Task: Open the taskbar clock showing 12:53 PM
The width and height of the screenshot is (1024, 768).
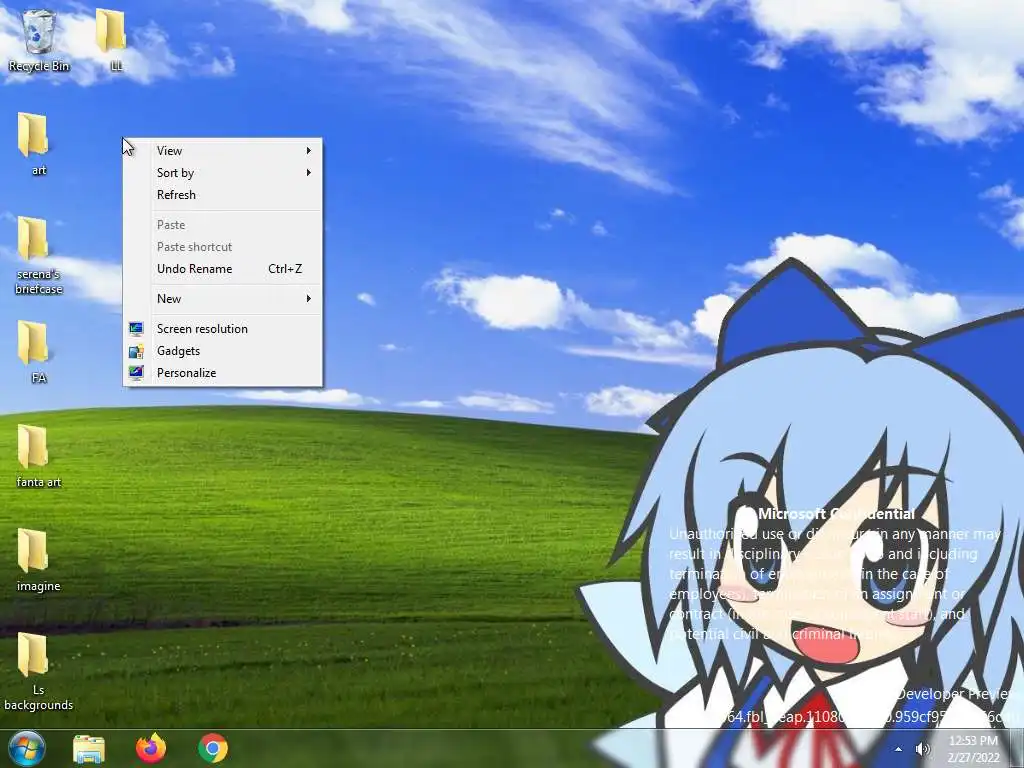Action: pyautogui.click(x=974, y=749)
